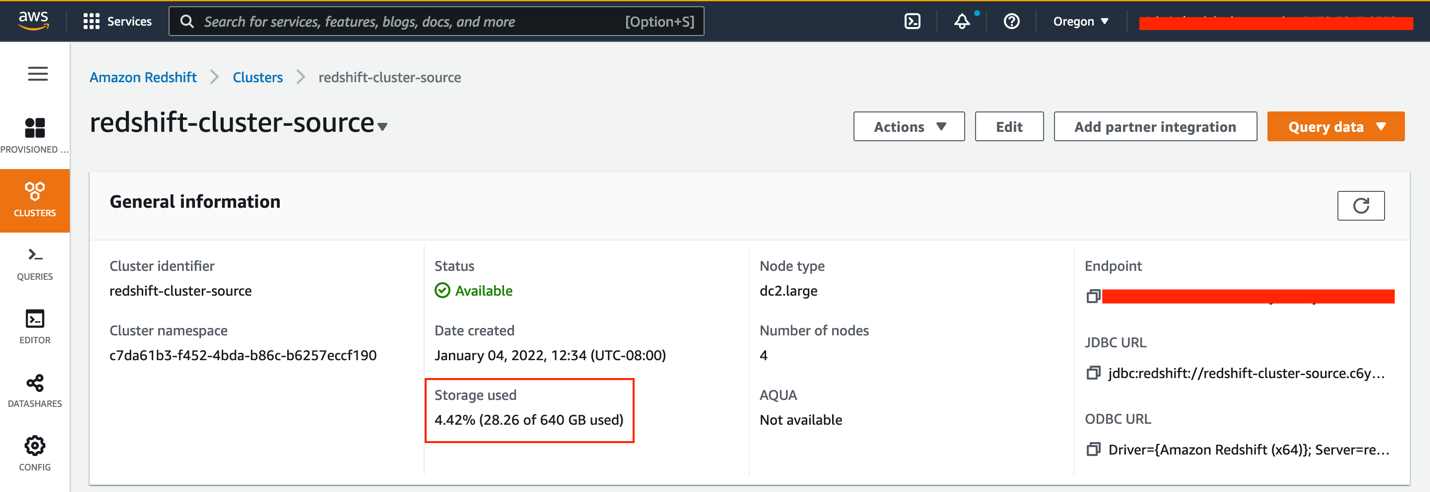
Task: Open the help question mark icon
Action: (1011, 21)
